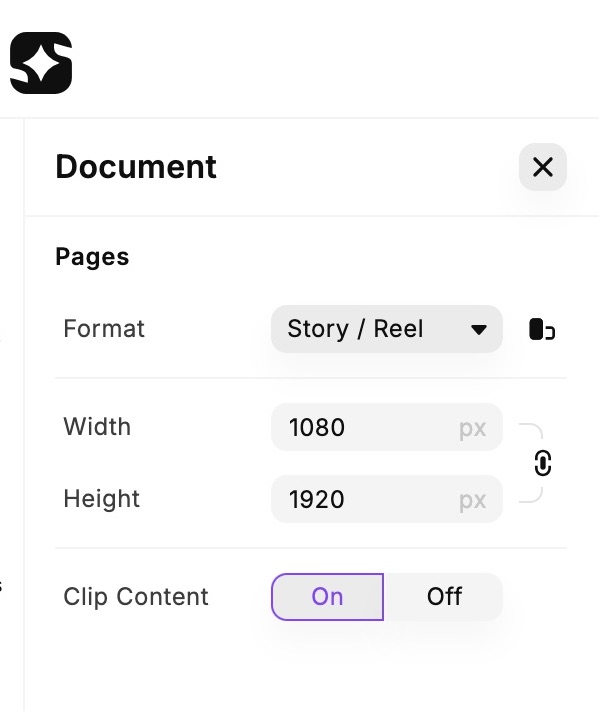Click the Clip Content label

[136, 596]
